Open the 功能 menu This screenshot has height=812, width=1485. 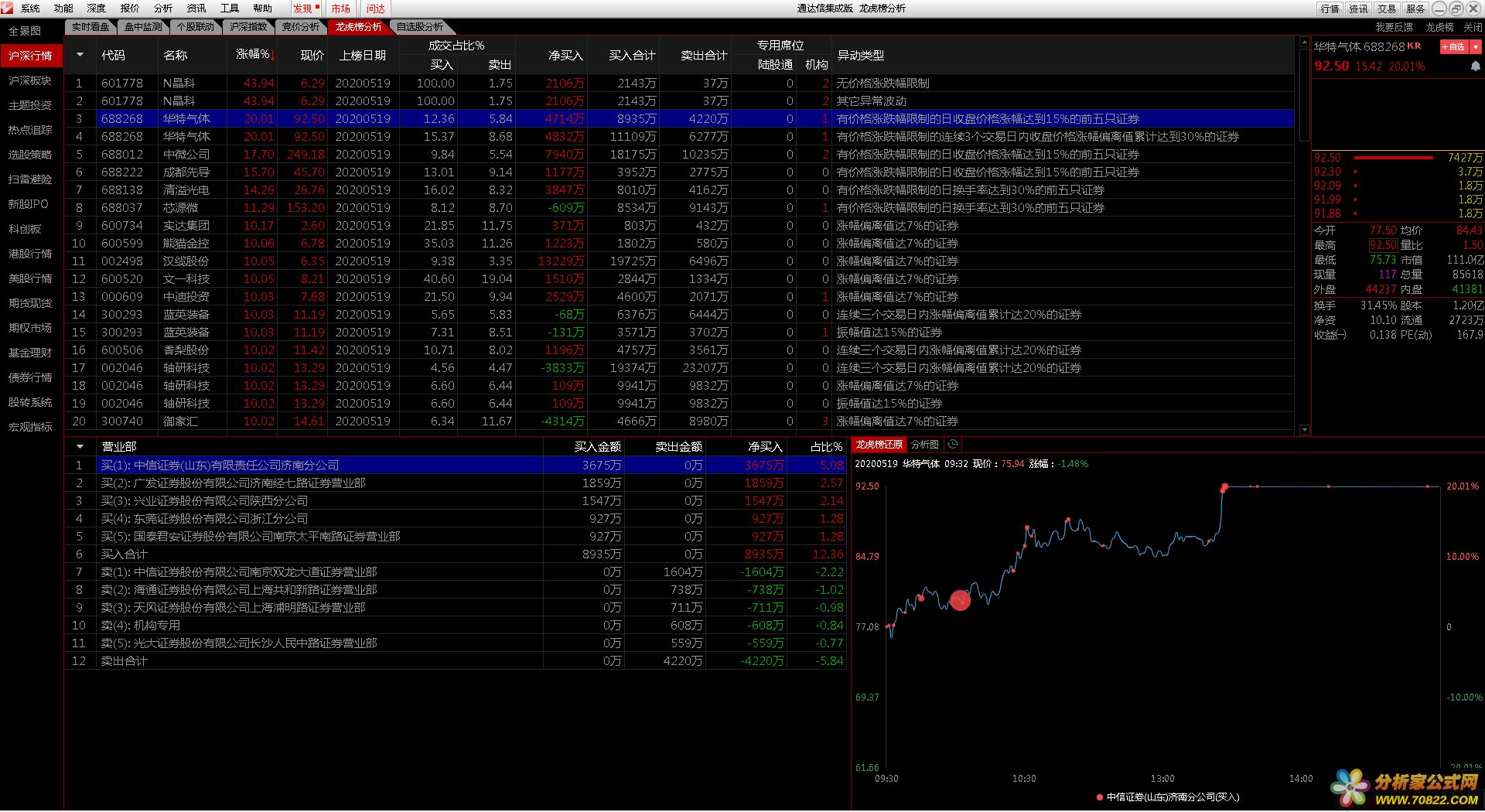(63, 9)
